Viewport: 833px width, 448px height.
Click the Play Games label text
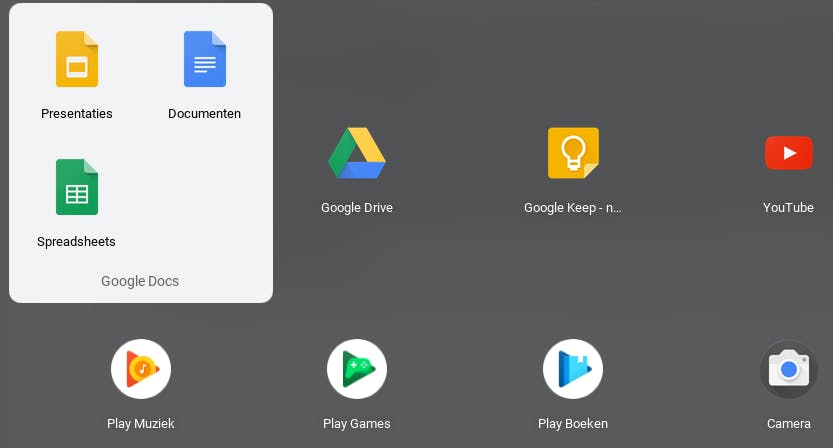(357, 424)
